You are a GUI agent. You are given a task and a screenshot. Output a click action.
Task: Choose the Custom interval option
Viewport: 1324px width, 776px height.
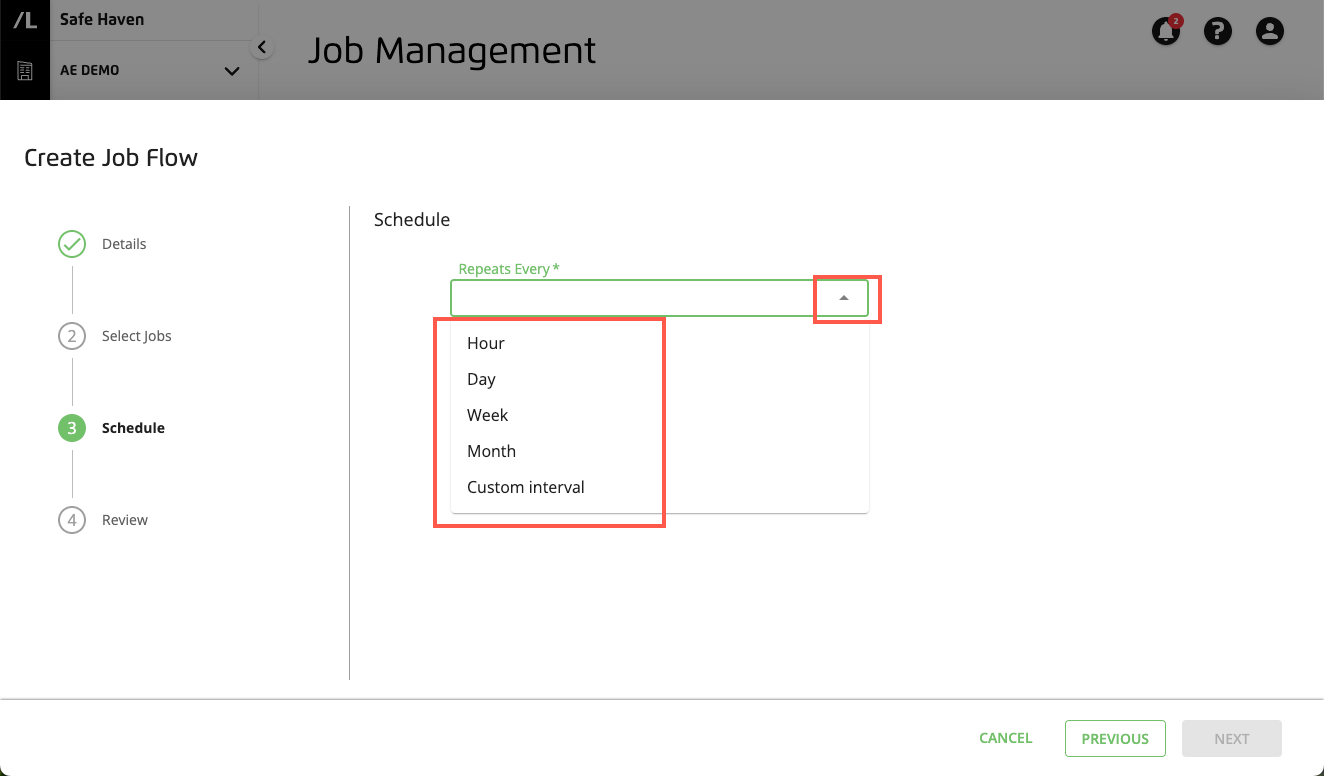point(660,487)
